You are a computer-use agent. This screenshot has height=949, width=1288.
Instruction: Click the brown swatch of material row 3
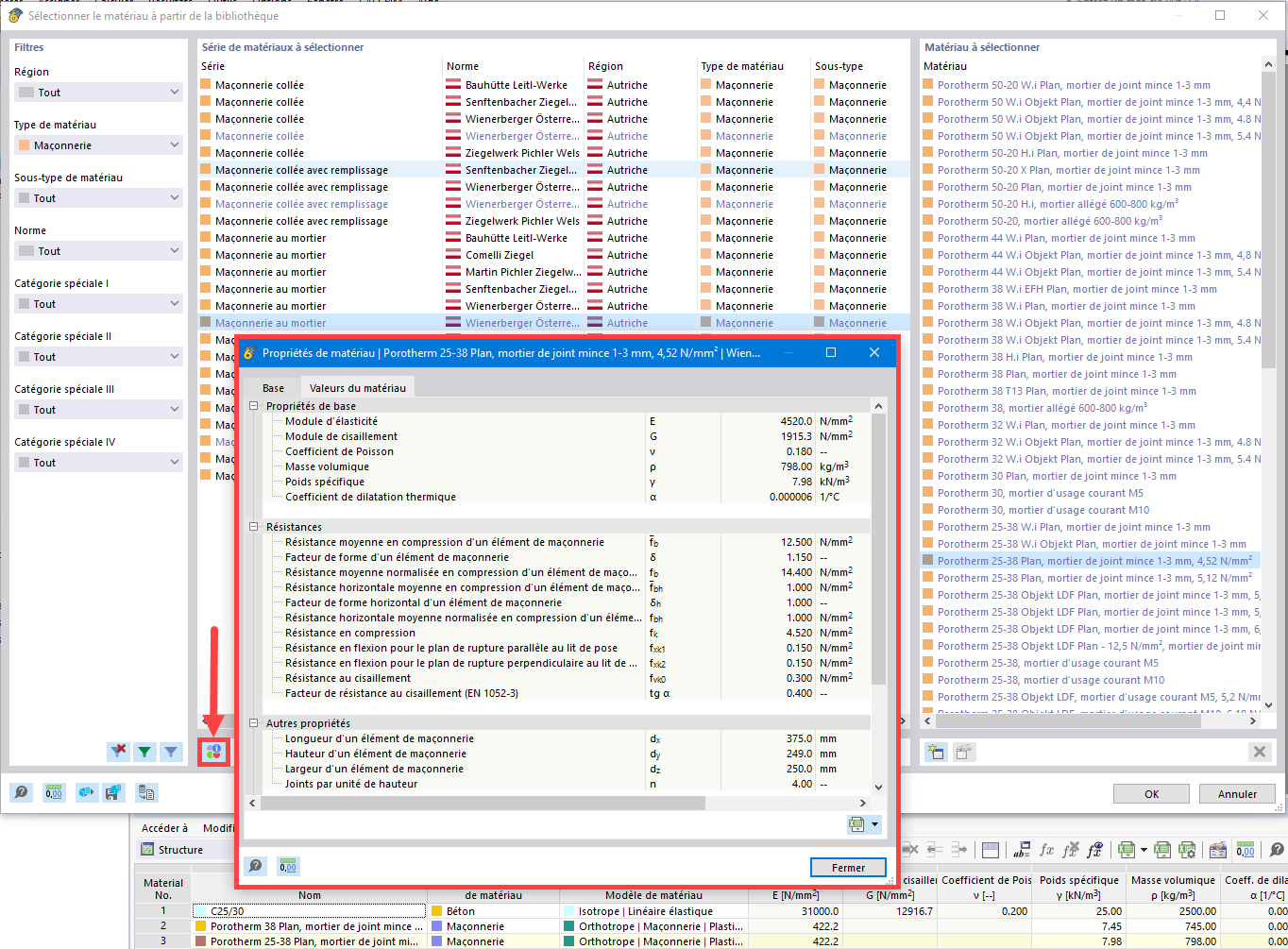point(202,941)
